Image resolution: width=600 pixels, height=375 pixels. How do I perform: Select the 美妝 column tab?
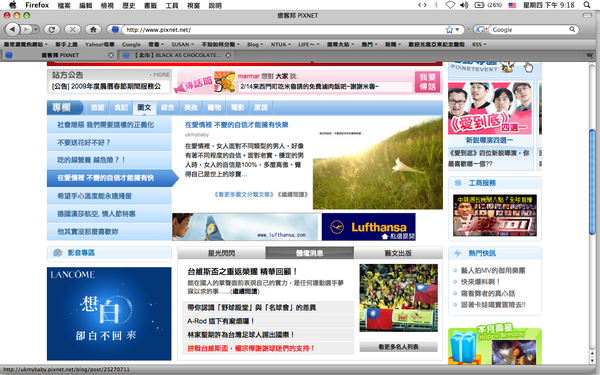pyautogui.click(x=191, y=108)
